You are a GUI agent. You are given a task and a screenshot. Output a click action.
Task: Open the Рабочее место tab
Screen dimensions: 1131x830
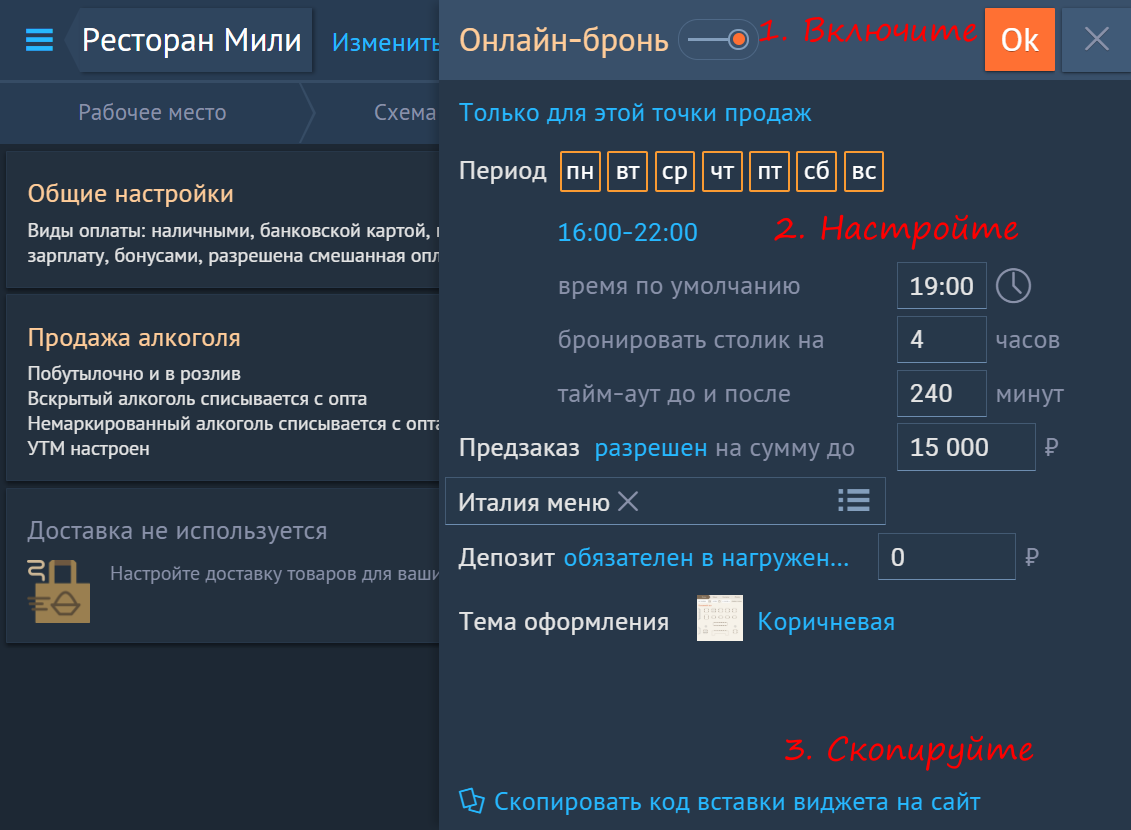(152, 113)
